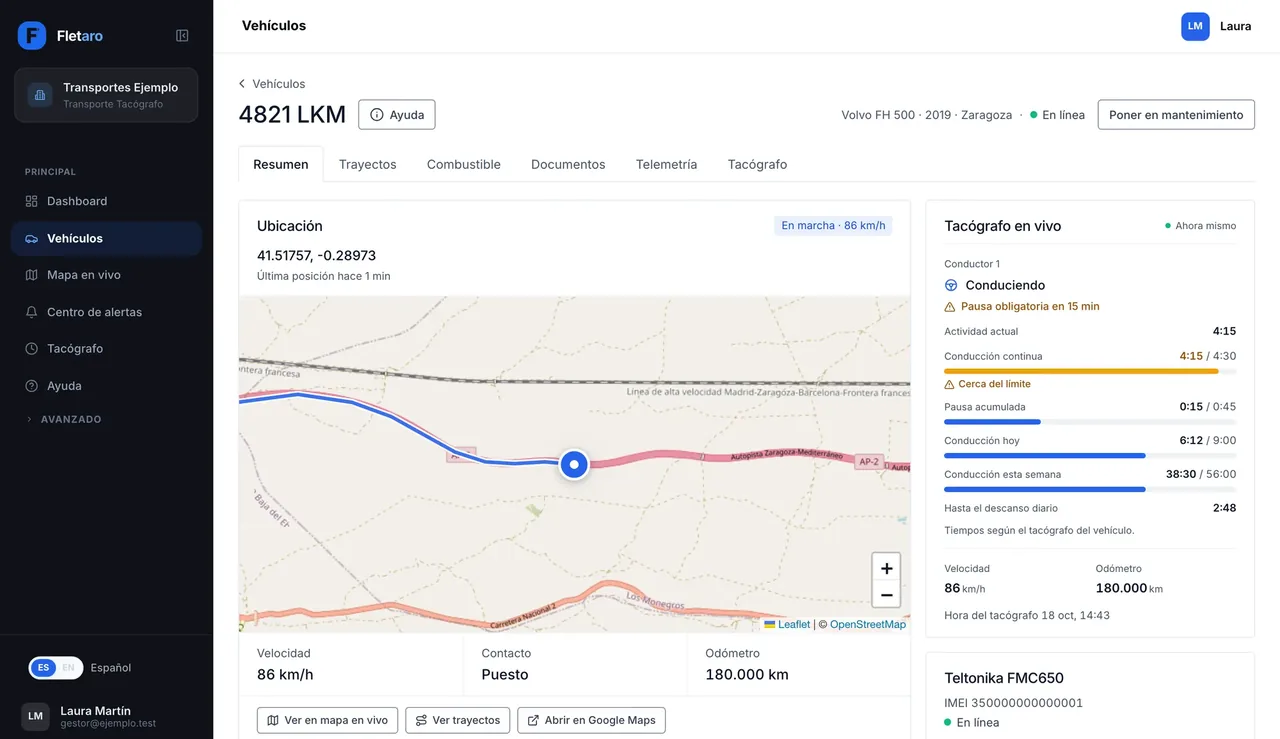This screenshot has height=739, width=1280.
Task: Switch to the Trayectos tab
Action: [x=367, y=164]
